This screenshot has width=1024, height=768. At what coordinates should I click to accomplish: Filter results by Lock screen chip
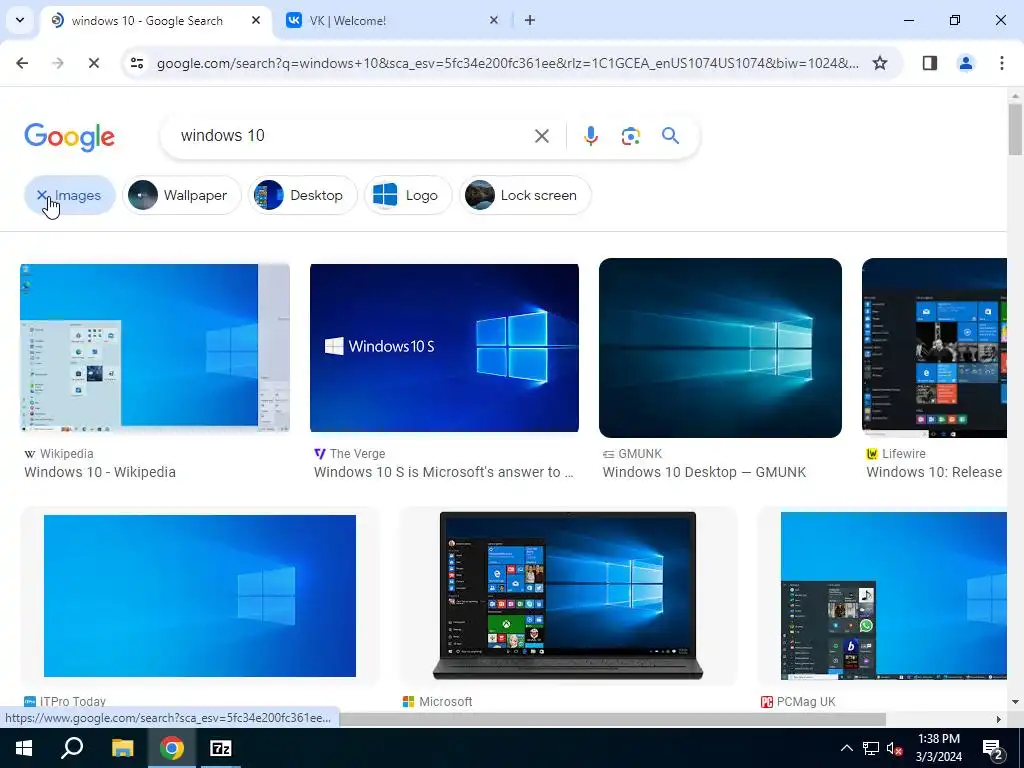526,195
